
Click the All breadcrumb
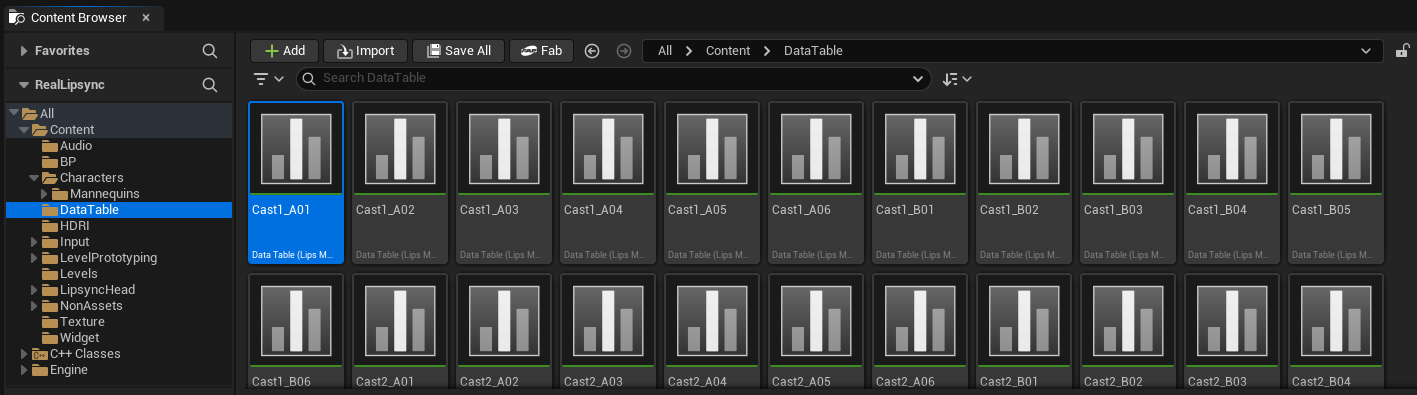point(665,51)
